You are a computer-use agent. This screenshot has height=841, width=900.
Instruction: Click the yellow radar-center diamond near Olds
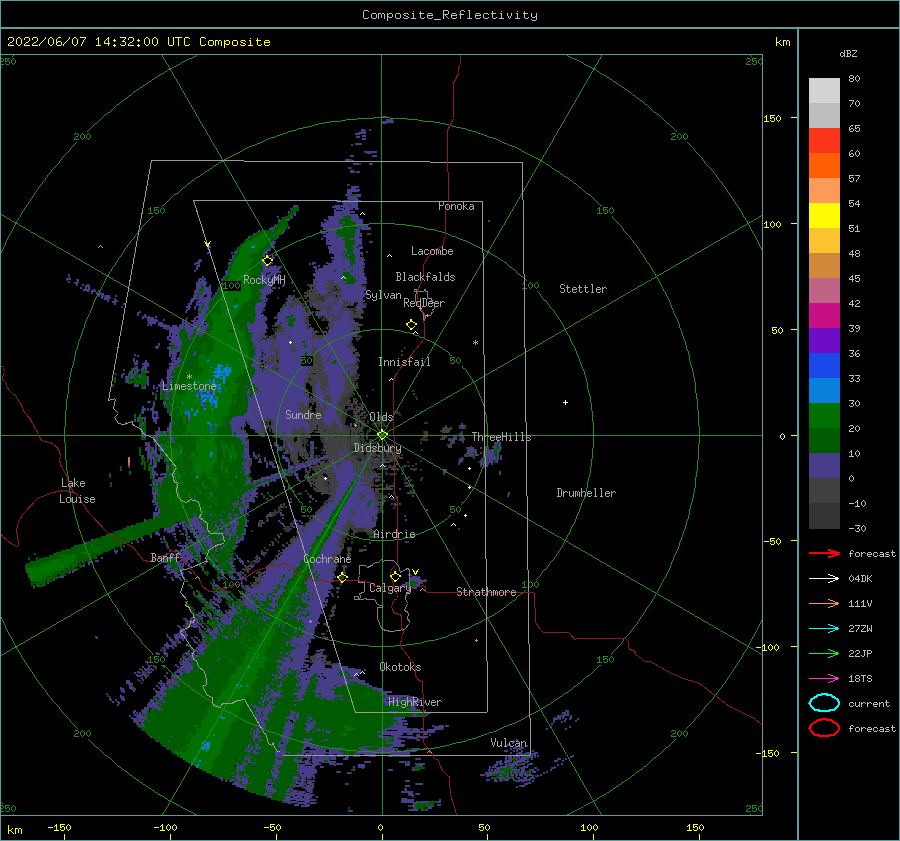tap(382, 435)
